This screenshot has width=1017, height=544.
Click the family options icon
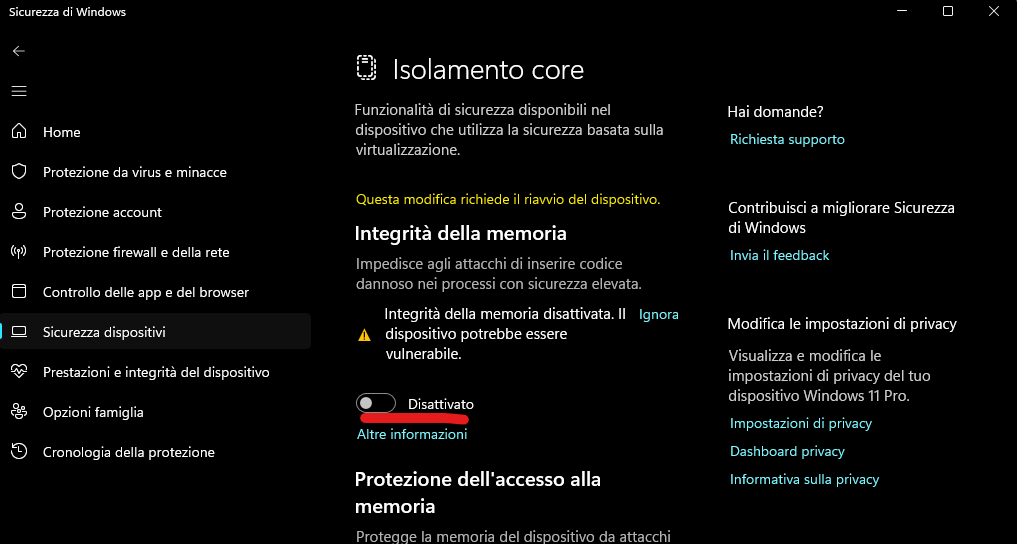(19, 412)
